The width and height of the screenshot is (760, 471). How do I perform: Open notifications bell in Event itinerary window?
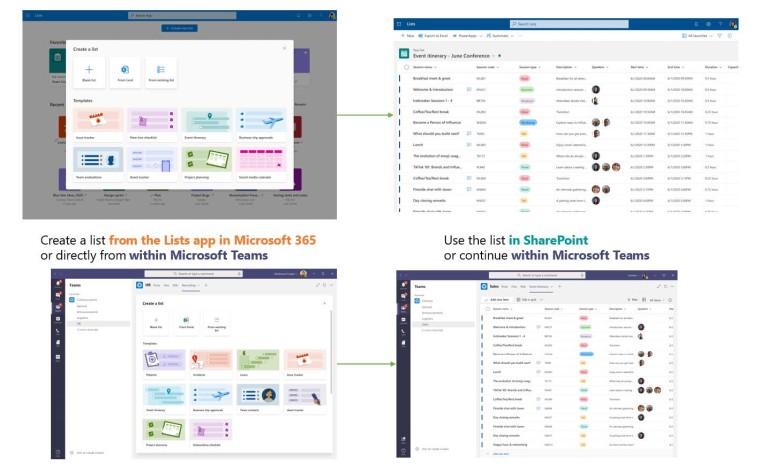pyautogui.click(x=696, y=24)
